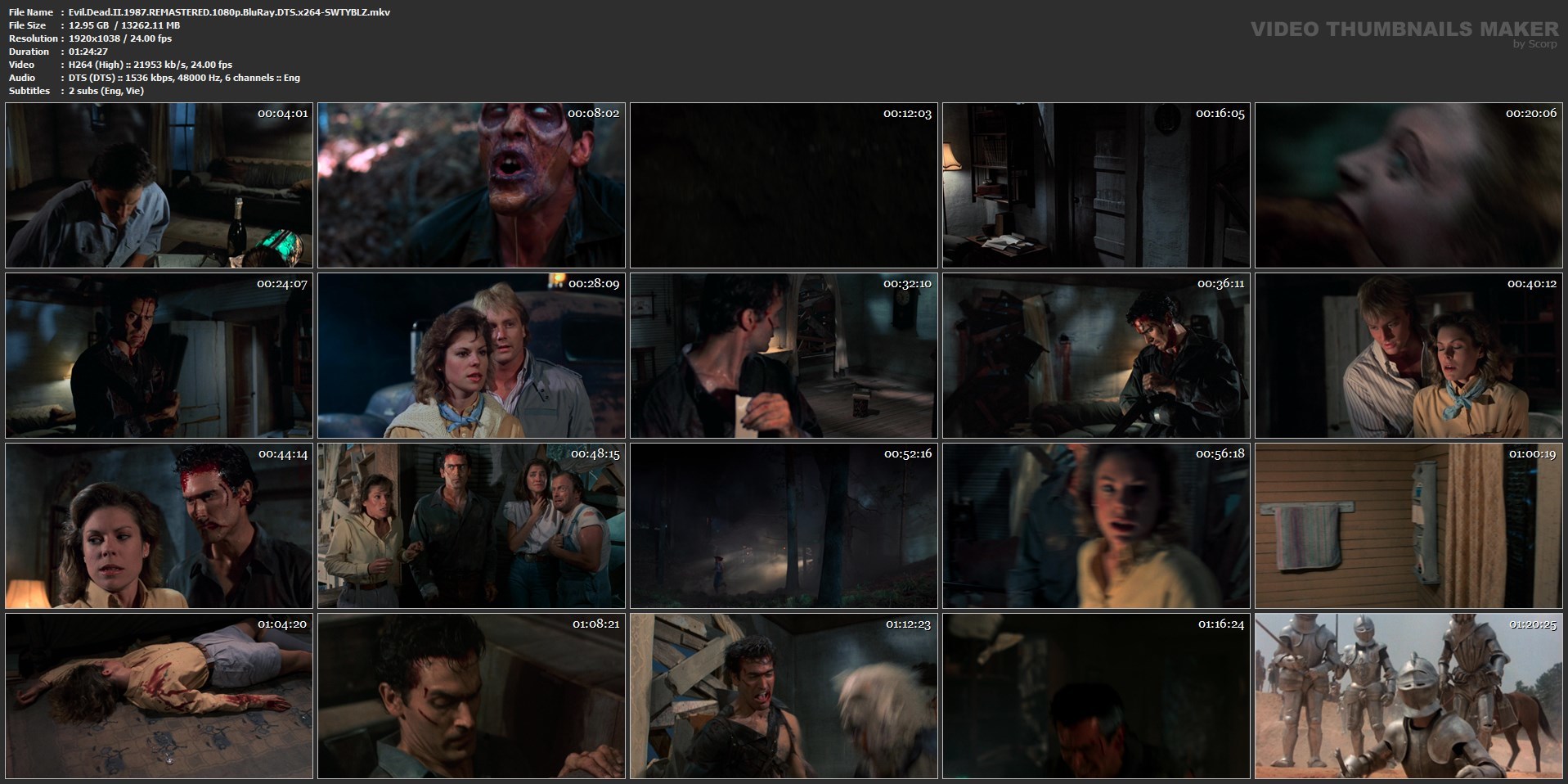1568x784 pixels.
Task: Click the 01:00:19 timestamp label
Action: point(1533,454)
